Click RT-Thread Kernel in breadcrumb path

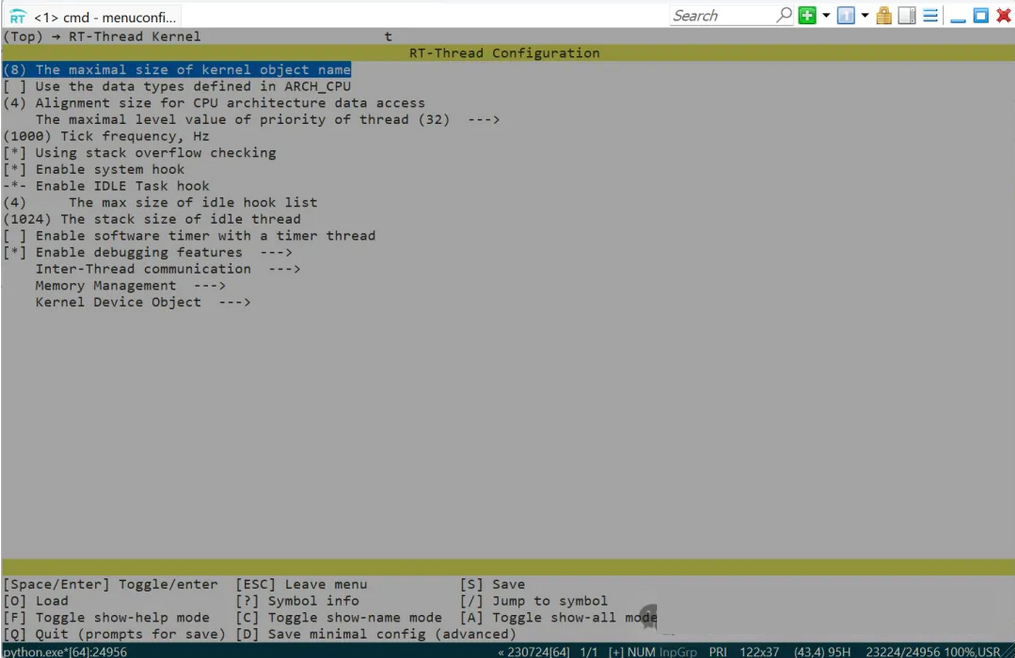(135, 36)
